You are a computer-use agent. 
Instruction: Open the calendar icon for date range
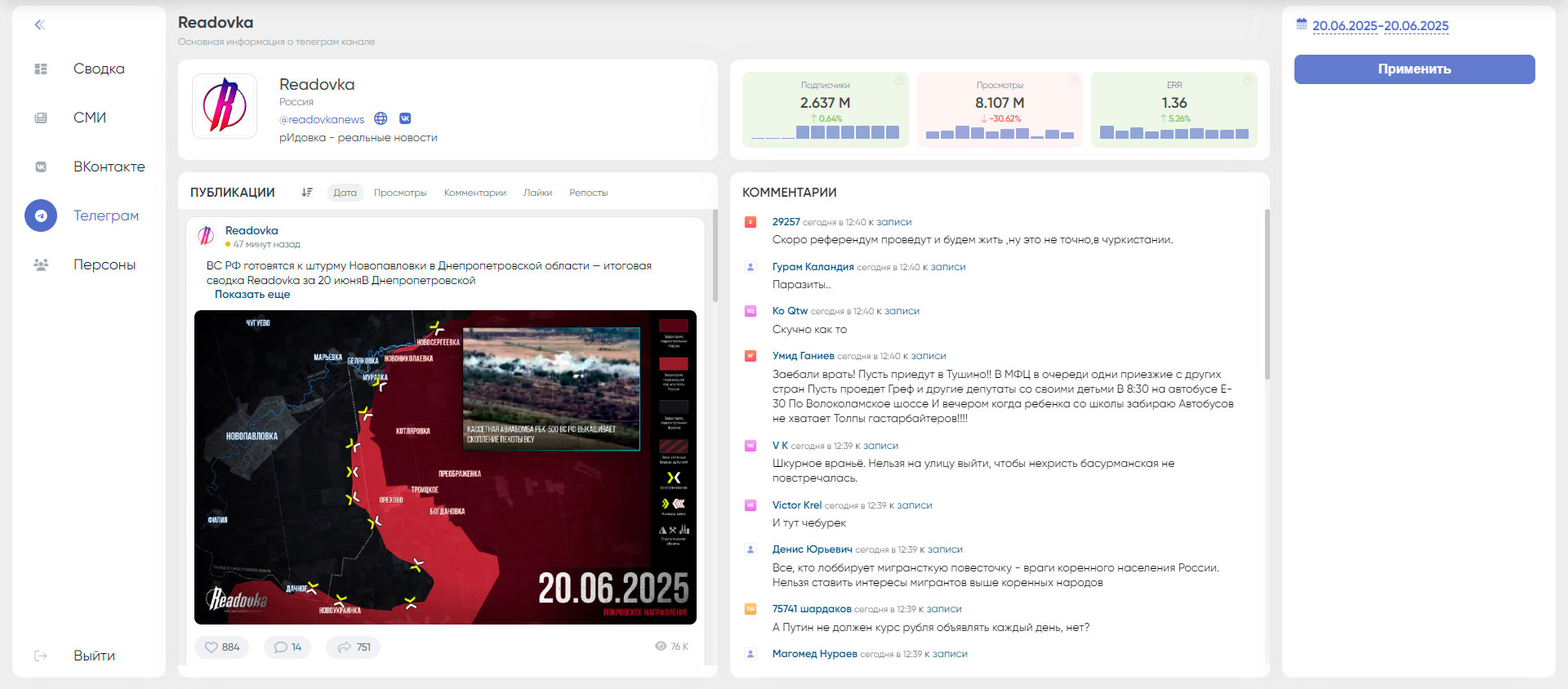(1302, 24)
